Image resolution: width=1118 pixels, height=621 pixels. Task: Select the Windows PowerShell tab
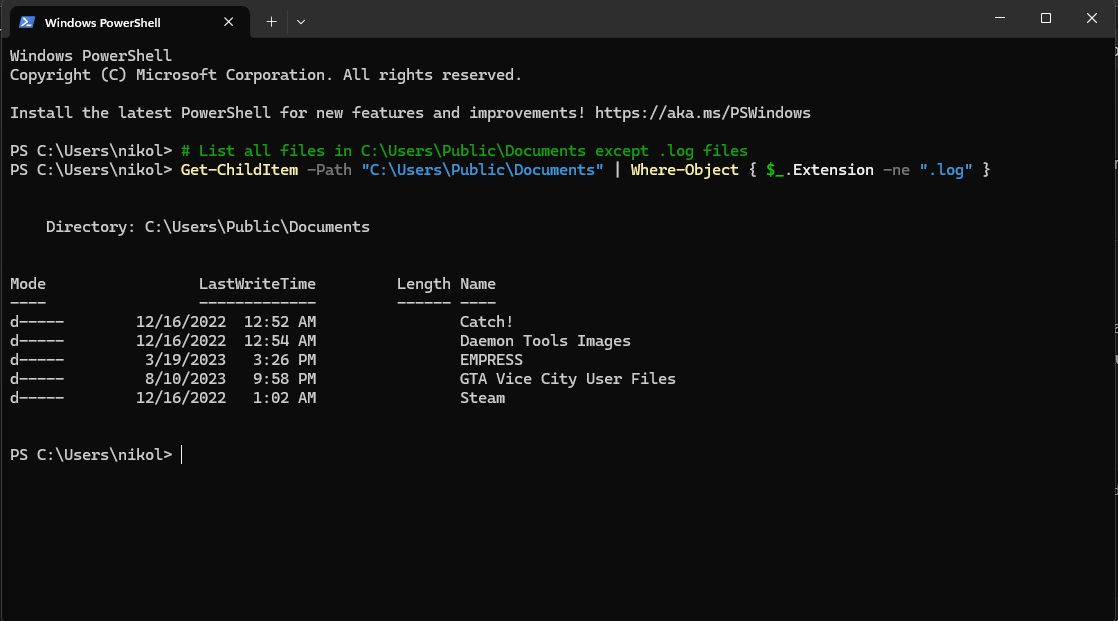click(x=128, y=22)
